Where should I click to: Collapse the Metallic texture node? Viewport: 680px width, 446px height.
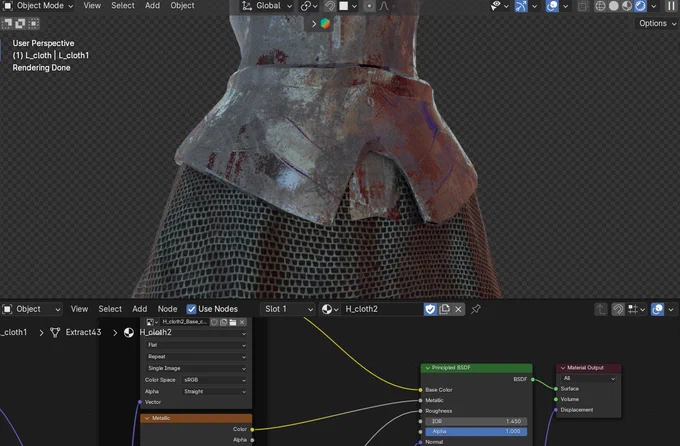tap(147, 418)
